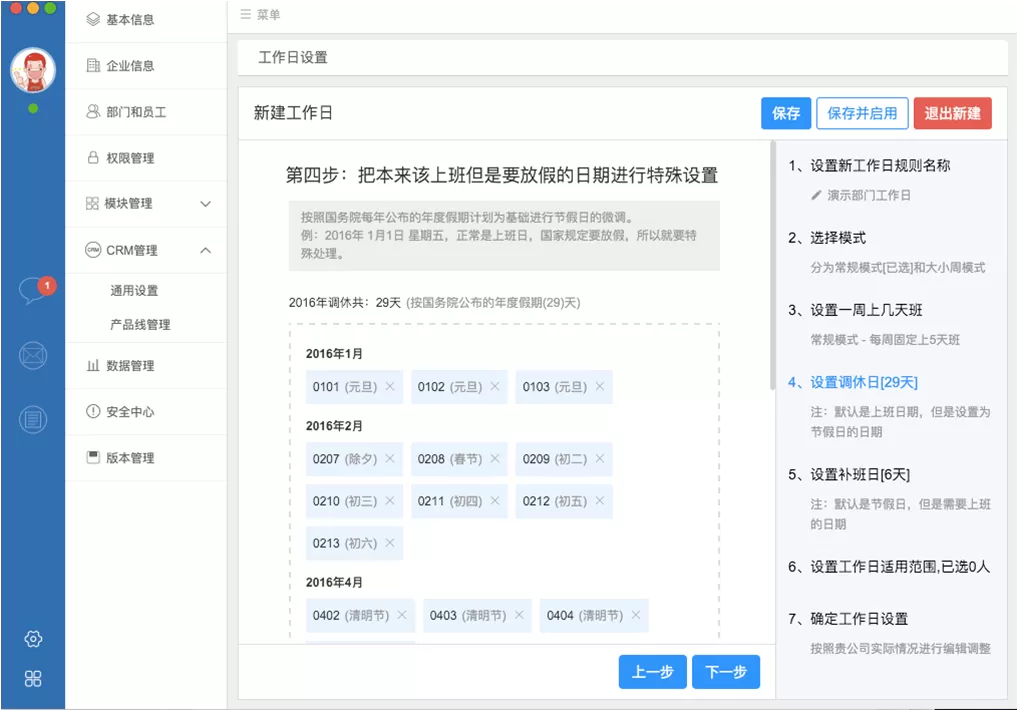
Task: Open 基本信息 menu item
Action: [x=146, y=20]
